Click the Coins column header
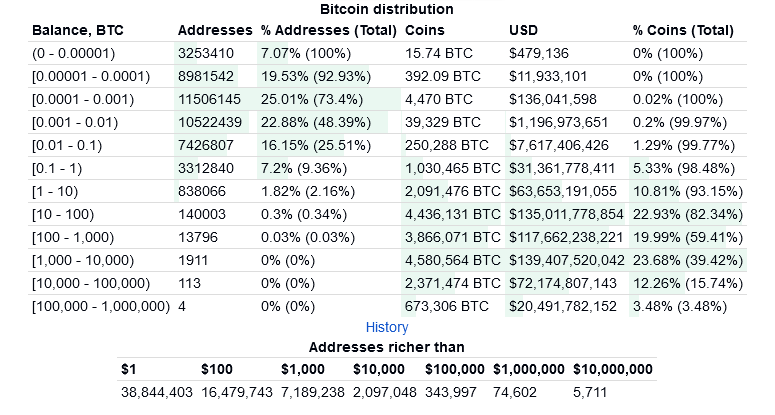Screen dimensions: 775x415 [x=425, y=30]
